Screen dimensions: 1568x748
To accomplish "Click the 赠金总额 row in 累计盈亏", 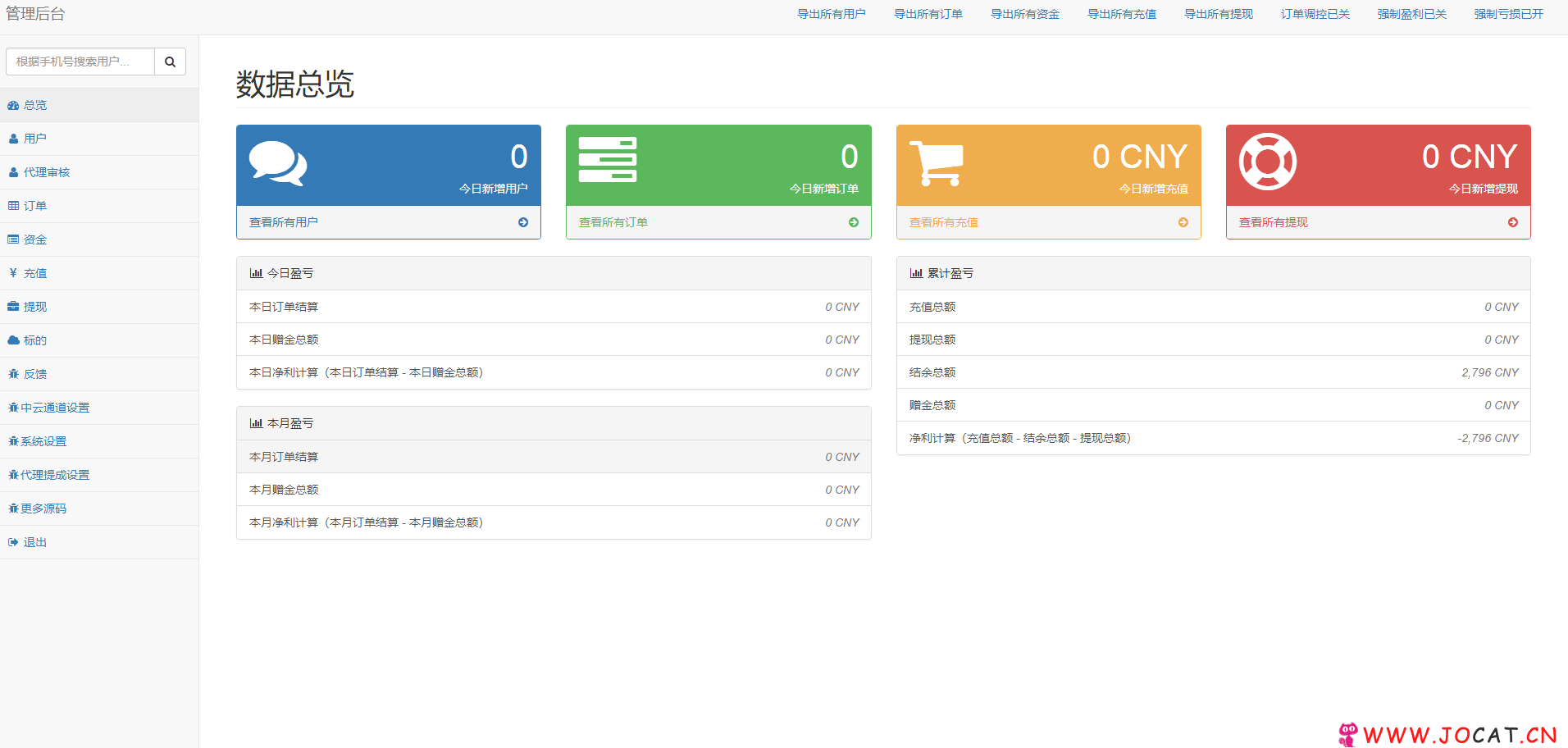I will 1214,405.
